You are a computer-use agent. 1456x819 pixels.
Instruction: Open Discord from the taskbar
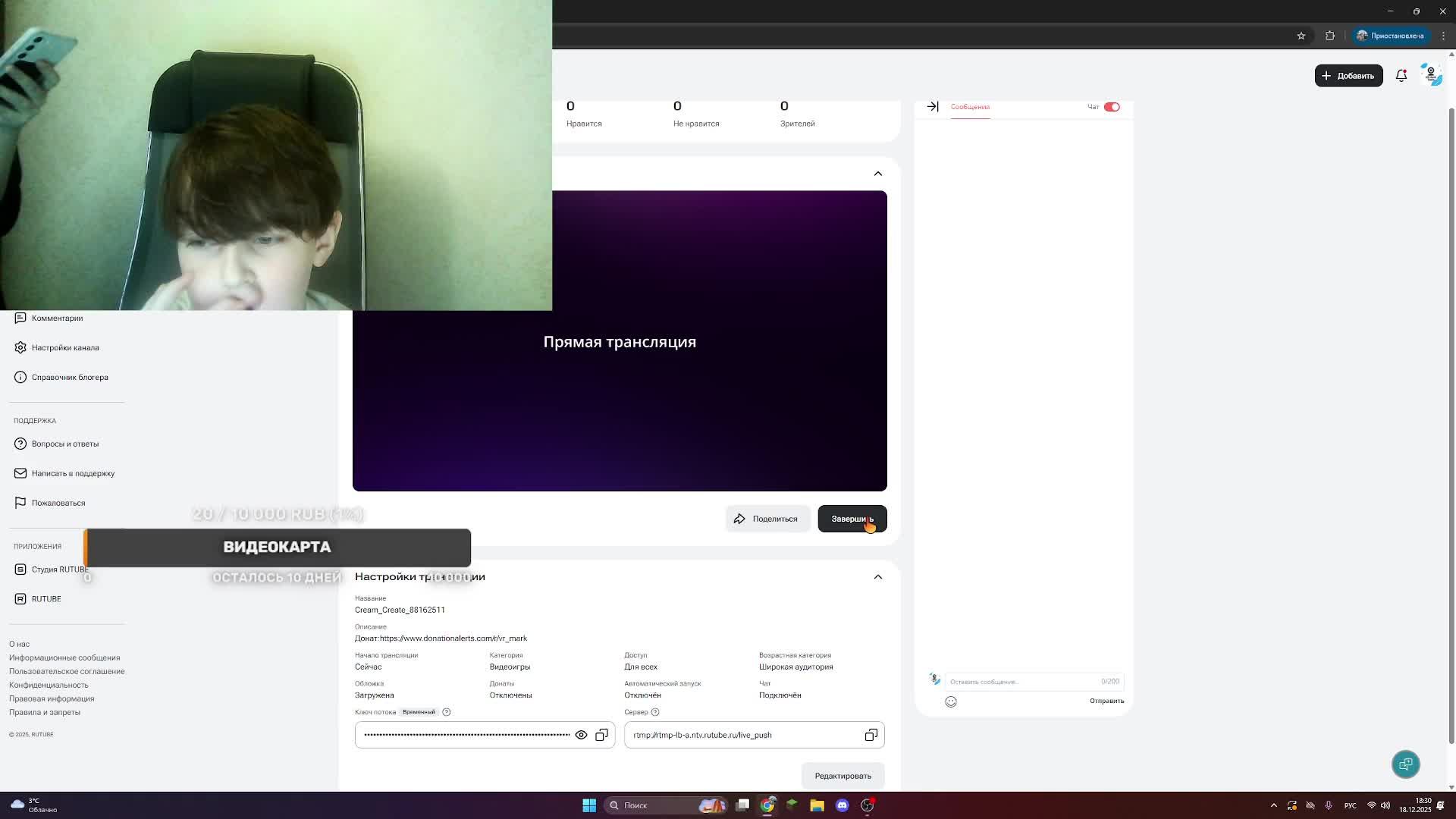point(842,805)
